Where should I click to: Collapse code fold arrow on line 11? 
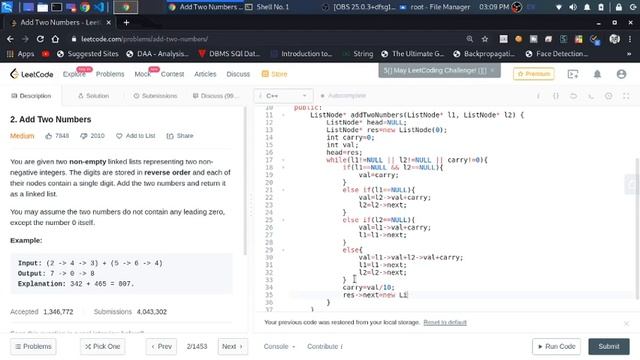283,115
